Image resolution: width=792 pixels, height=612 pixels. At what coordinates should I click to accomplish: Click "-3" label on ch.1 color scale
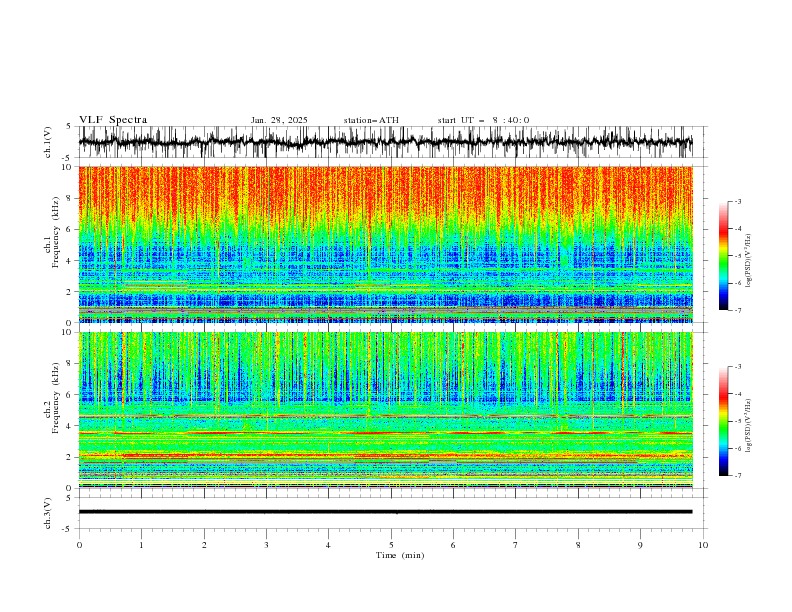tap(738, 201)
